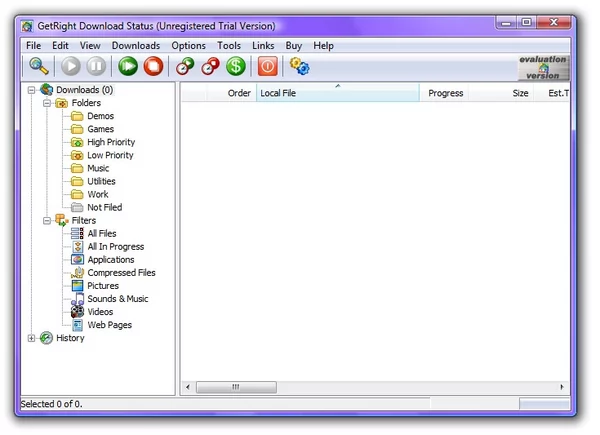Click the All Files filter icon
Screen dimensions: 600x435
(77, 233)
